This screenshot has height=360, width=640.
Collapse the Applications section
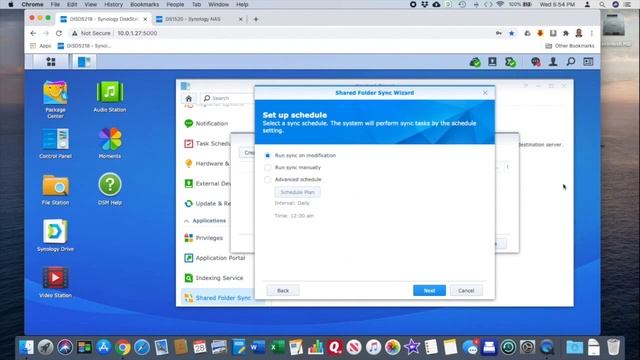click(x=205, y=221)
